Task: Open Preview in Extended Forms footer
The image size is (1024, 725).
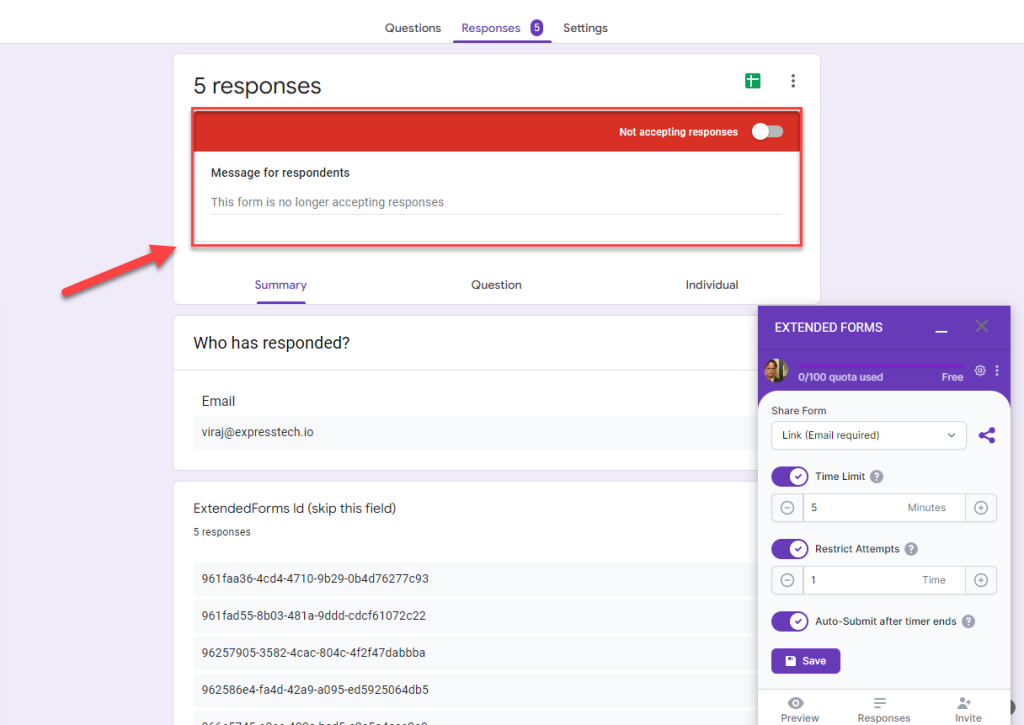Action: click(799, 709)
